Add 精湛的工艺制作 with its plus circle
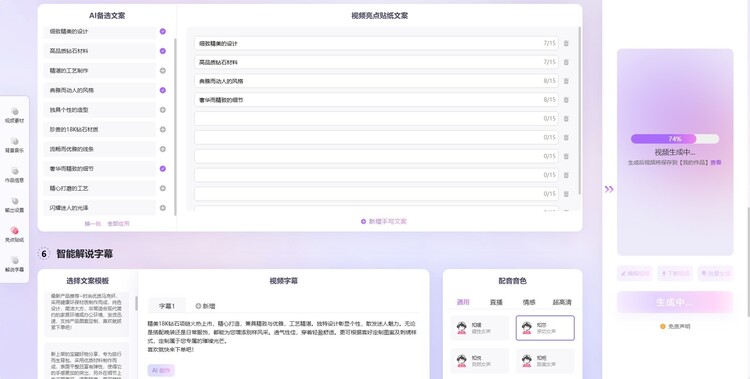Image resolution: width=750 pixels, height=379 pixels. pyautogui.click(x=163, y=70)
